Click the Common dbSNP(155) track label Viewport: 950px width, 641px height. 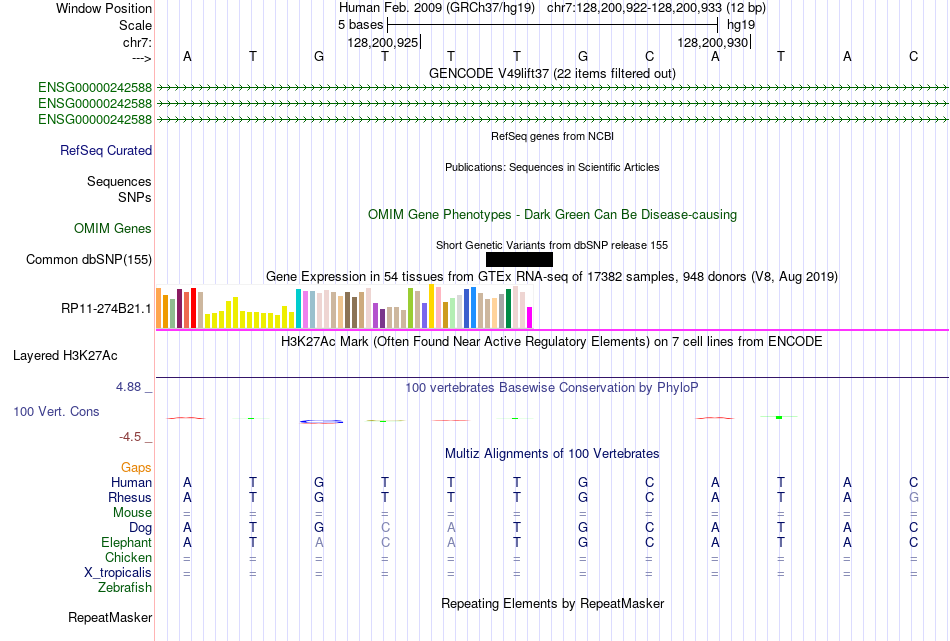pyautogui.click(x=89, y=259)
